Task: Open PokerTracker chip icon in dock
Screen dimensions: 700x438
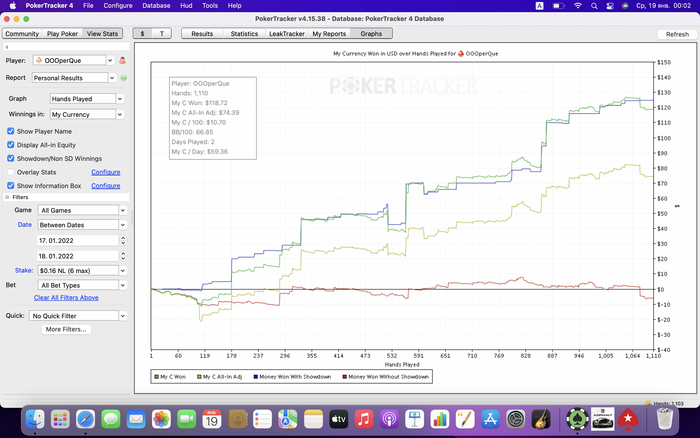Action: (x=577, y=419)
